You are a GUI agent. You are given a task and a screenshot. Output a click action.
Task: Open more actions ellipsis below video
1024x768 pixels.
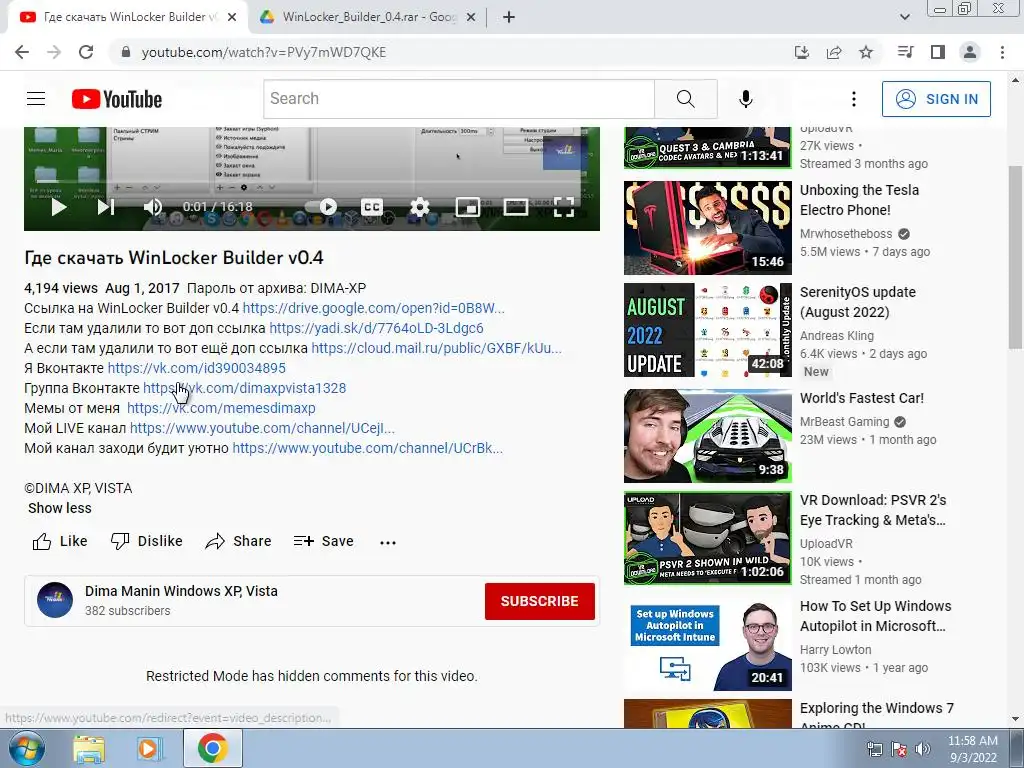(388, 542)
